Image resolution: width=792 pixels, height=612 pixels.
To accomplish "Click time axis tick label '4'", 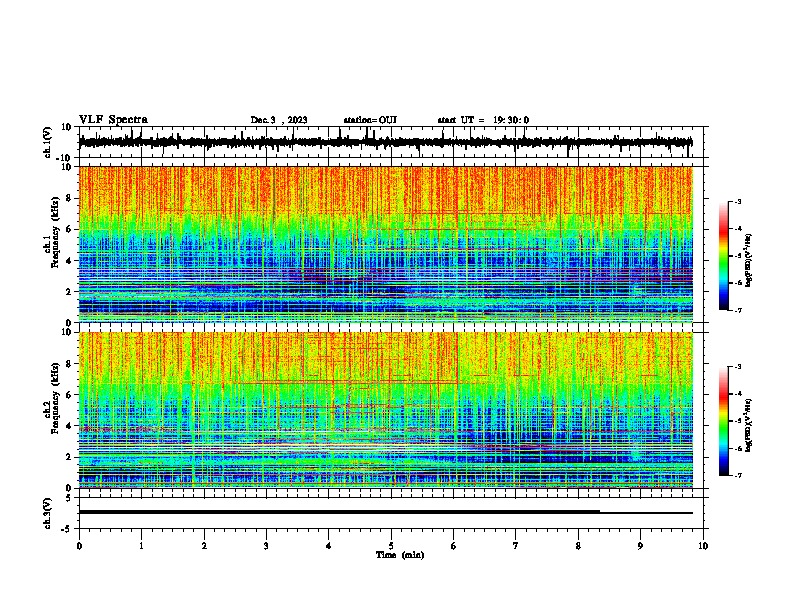I will click(x=329, y=546).
